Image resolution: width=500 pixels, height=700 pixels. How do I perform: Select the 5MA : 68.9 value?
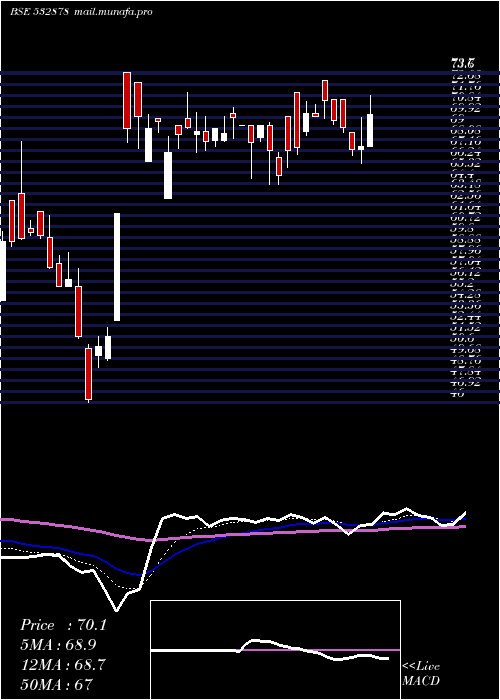coord(58,645)
